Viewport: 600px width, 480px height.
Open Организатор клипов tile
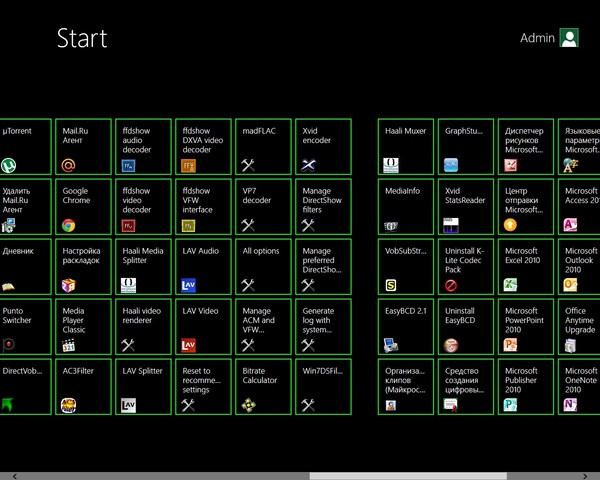(x=406, y=387)
